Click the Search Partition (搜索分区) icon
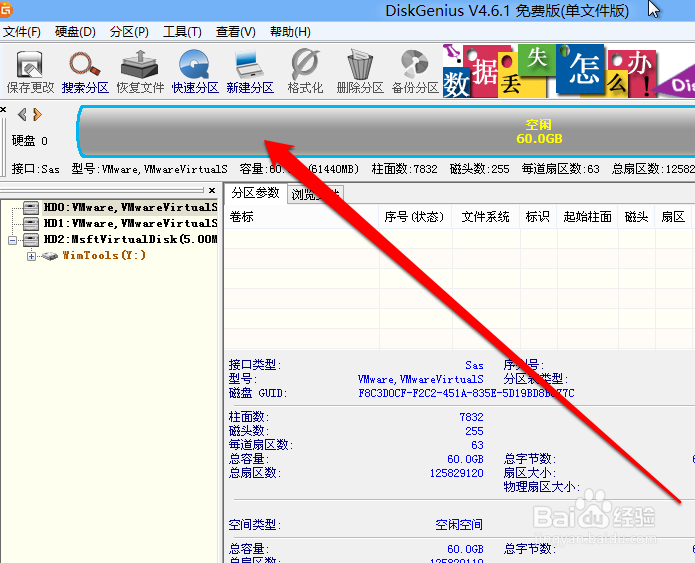 coord(85,71)
